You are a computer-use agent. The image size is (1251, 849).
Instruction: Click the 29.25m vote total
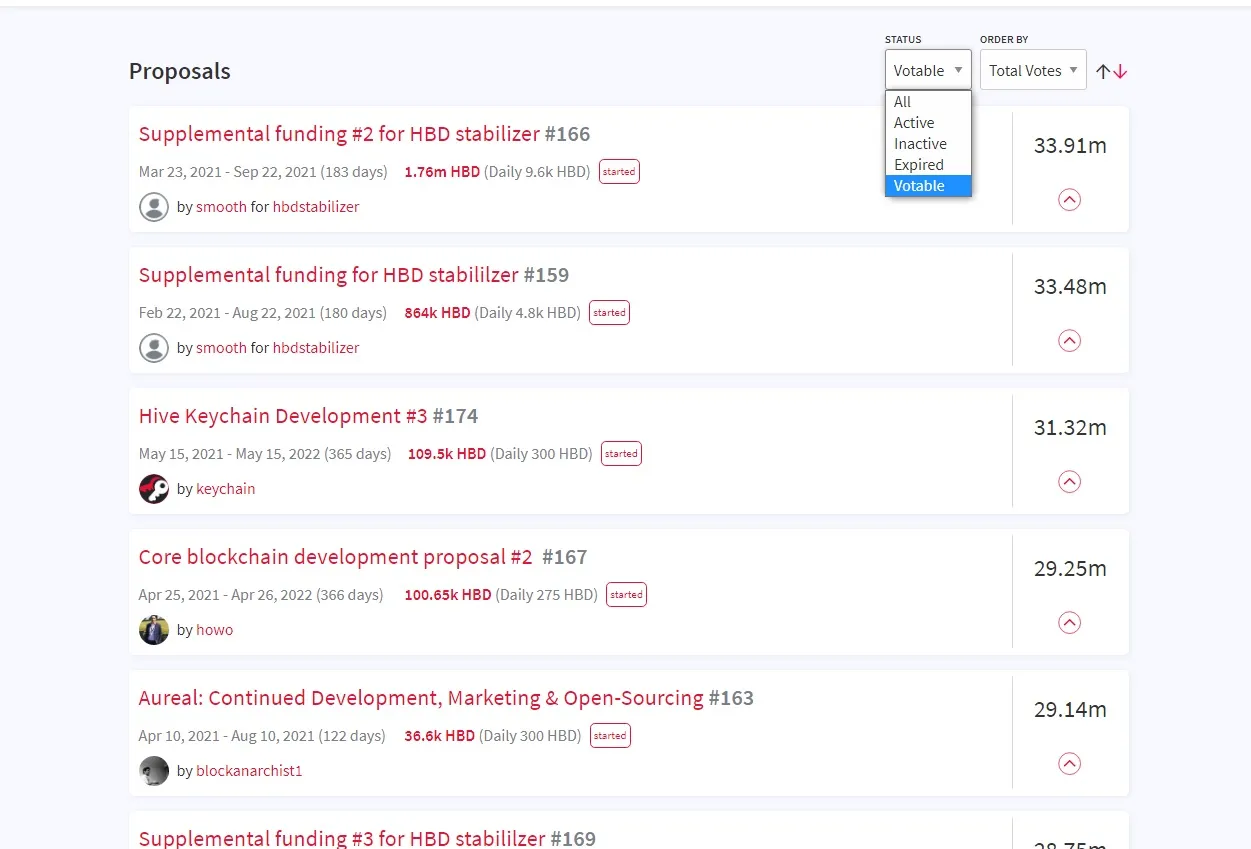click(1070, 569)
